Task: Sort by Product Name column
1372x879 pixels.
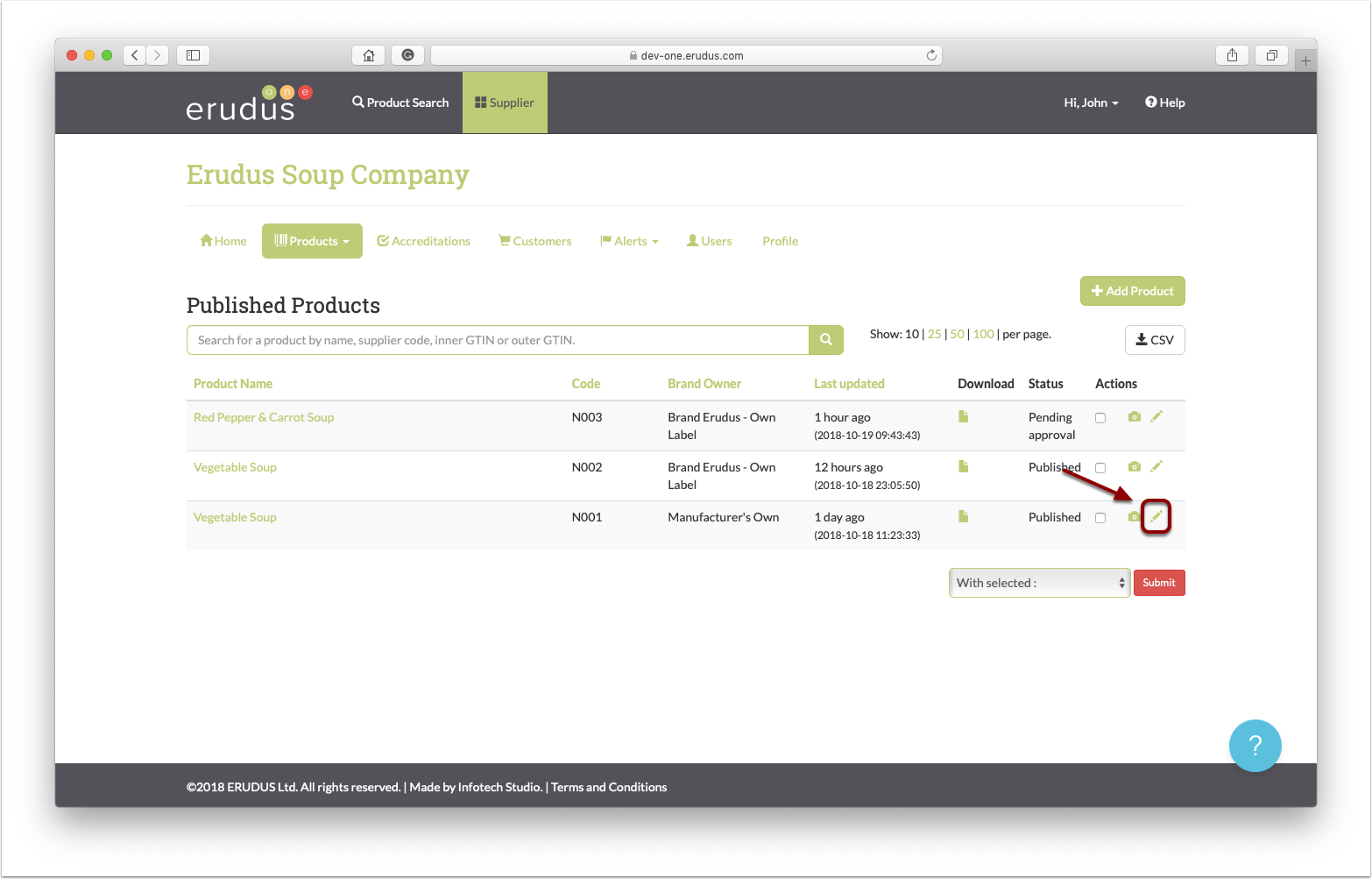Action: pos(233,384)
